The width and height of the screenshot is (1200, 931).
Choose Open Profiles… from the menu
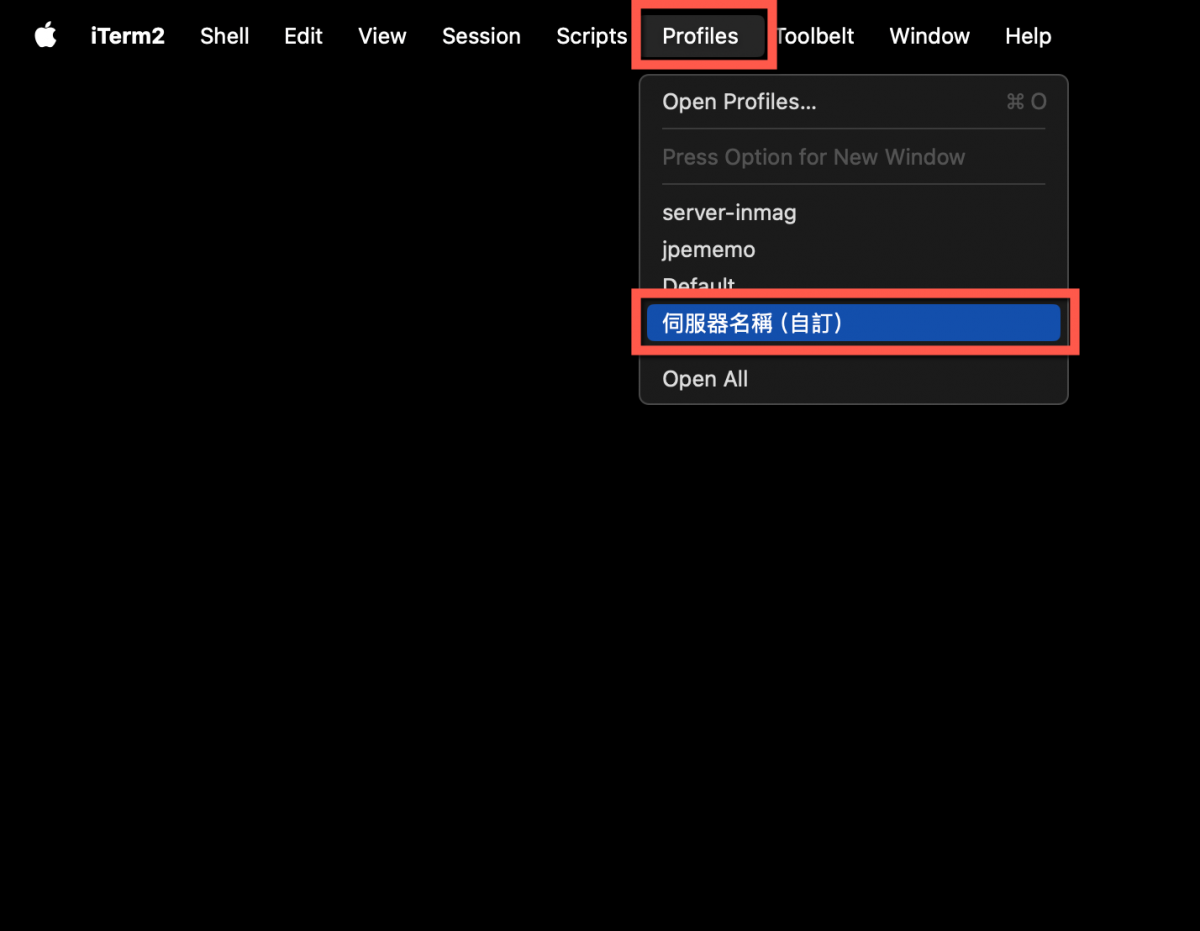tap(853, 102)
